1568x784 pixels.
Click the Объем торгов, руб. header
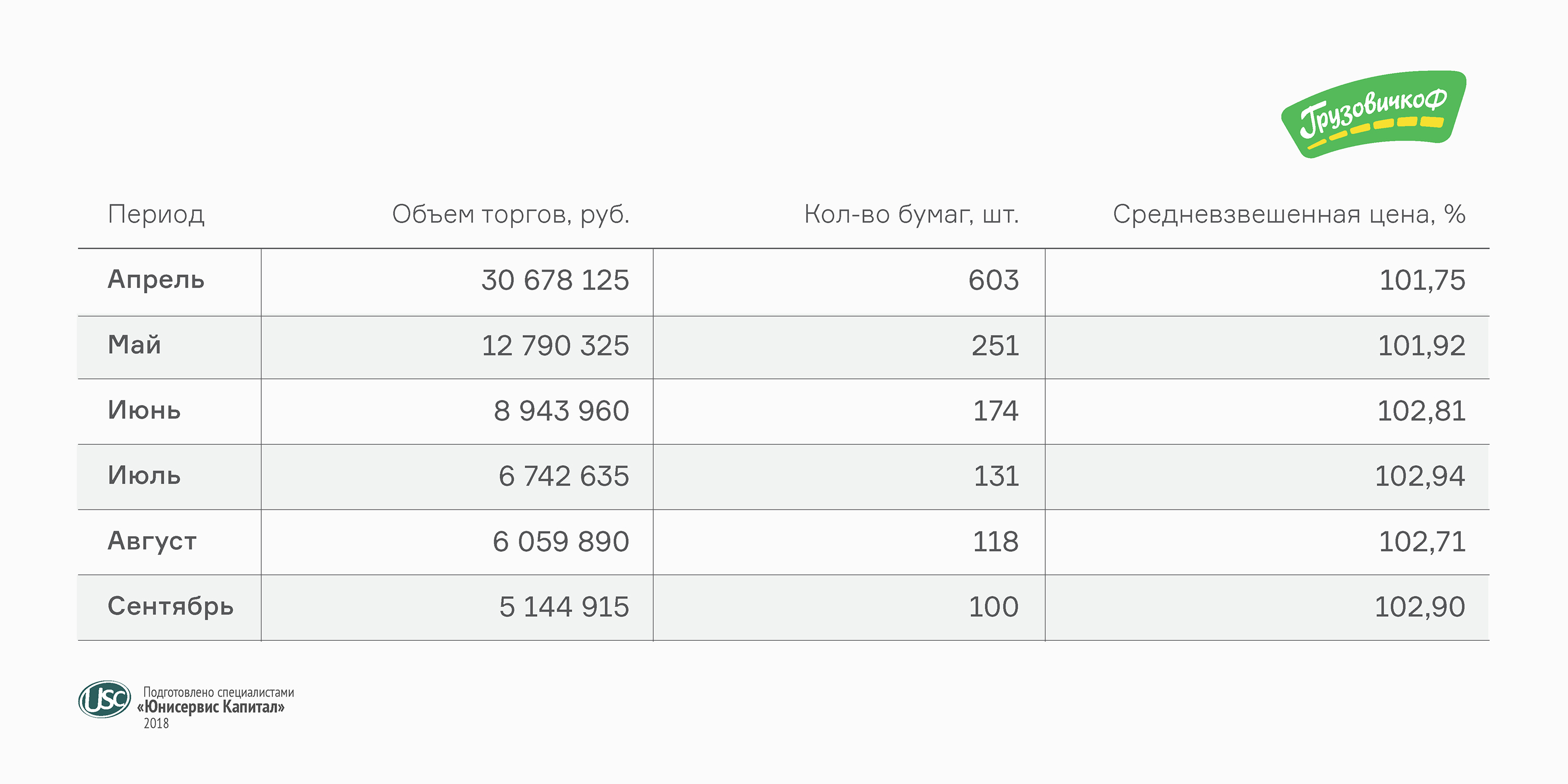(x=510, y=214)
